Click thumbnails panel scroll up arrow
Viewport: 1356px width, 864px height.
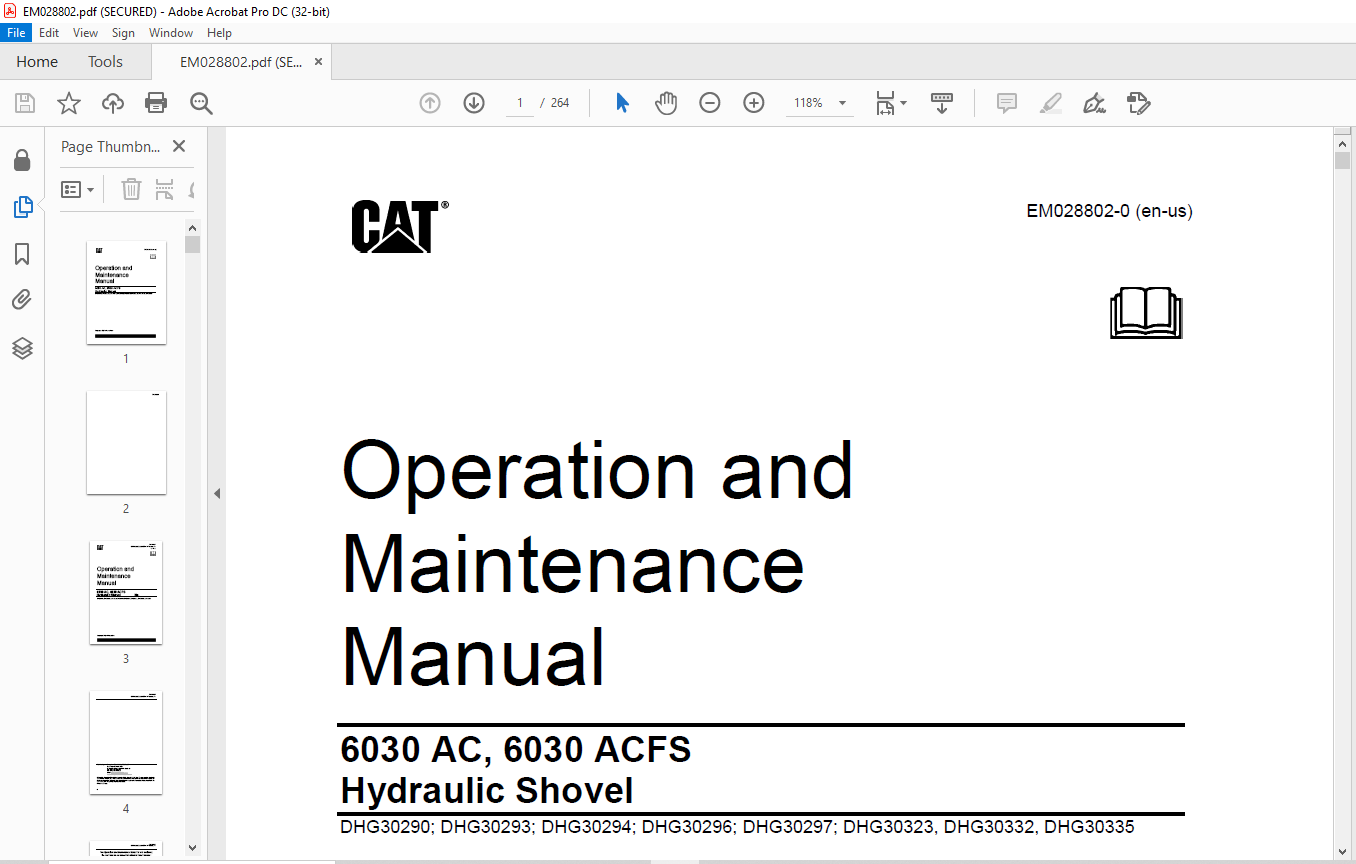193,228
